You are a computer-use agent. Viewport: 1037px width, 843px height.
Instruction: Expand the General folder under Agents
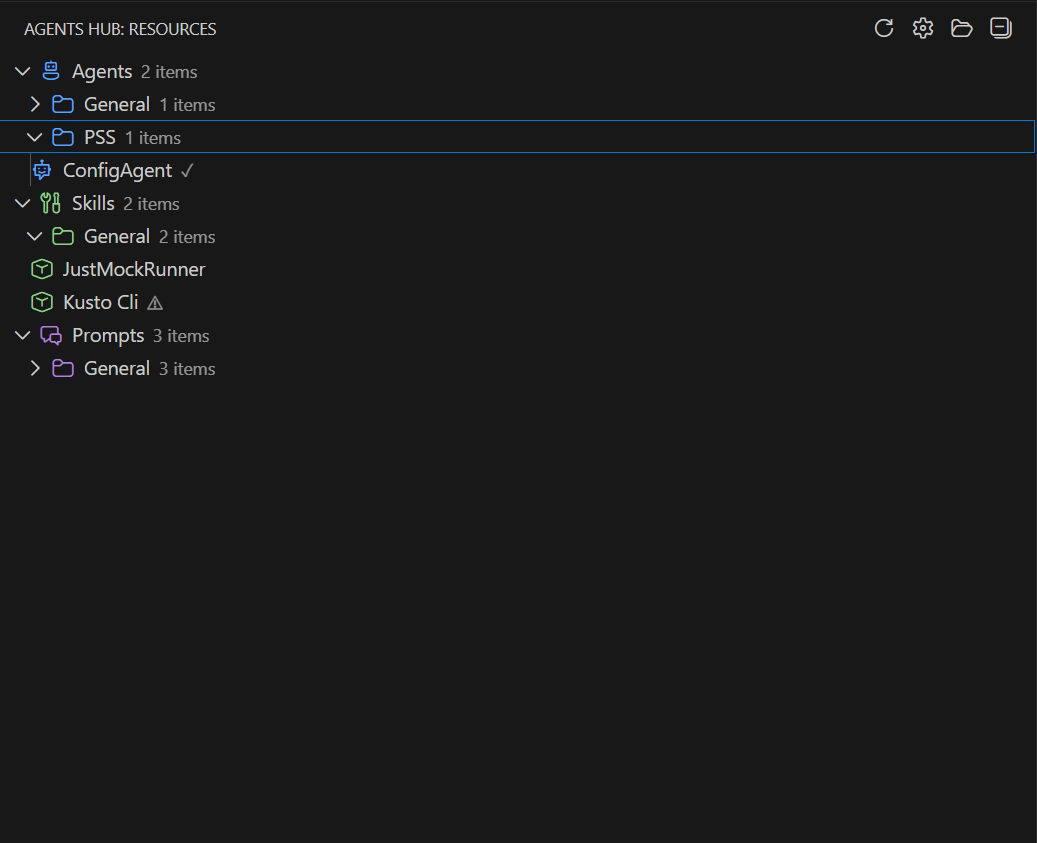pos(35,104)
